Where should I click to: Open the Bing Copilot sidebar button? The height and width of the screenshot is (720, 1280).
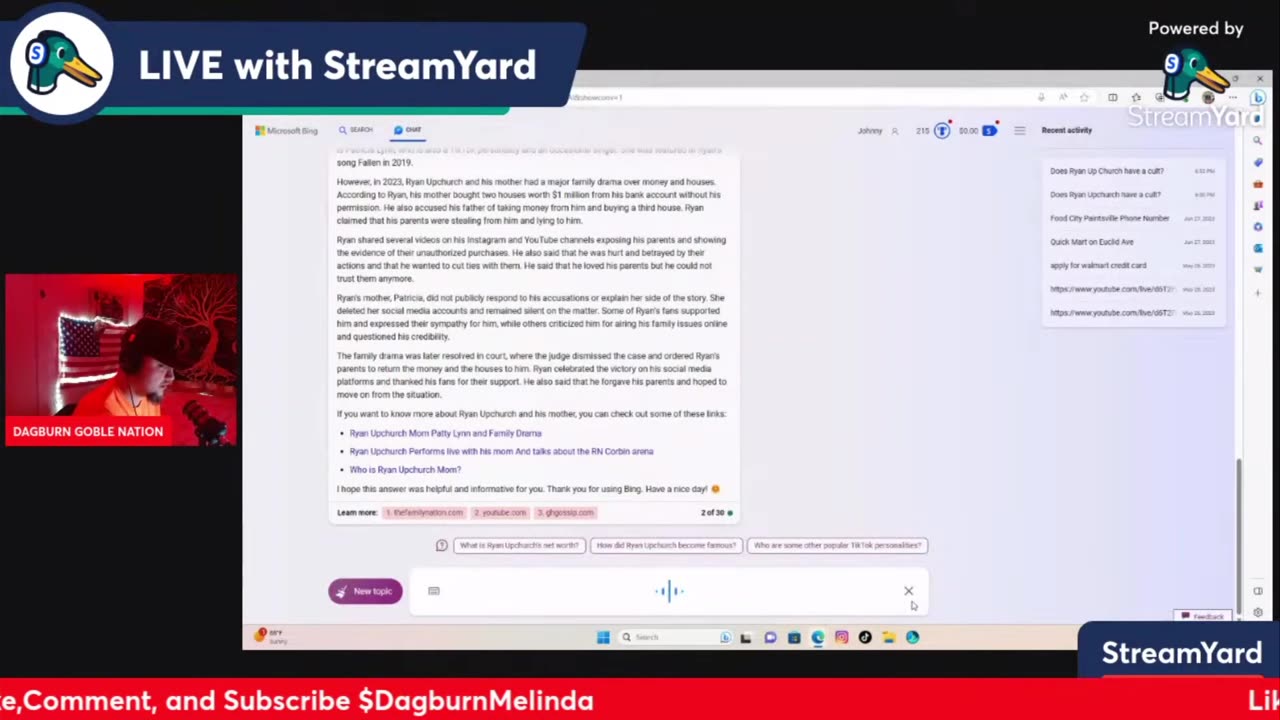click(x=1258, y=98)
